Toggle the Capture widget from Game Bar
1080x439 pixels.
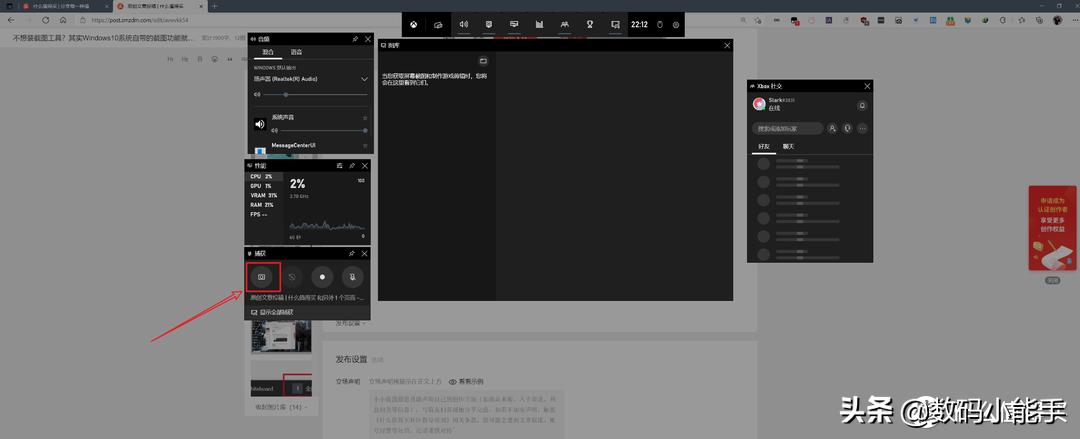click(488, 24)
